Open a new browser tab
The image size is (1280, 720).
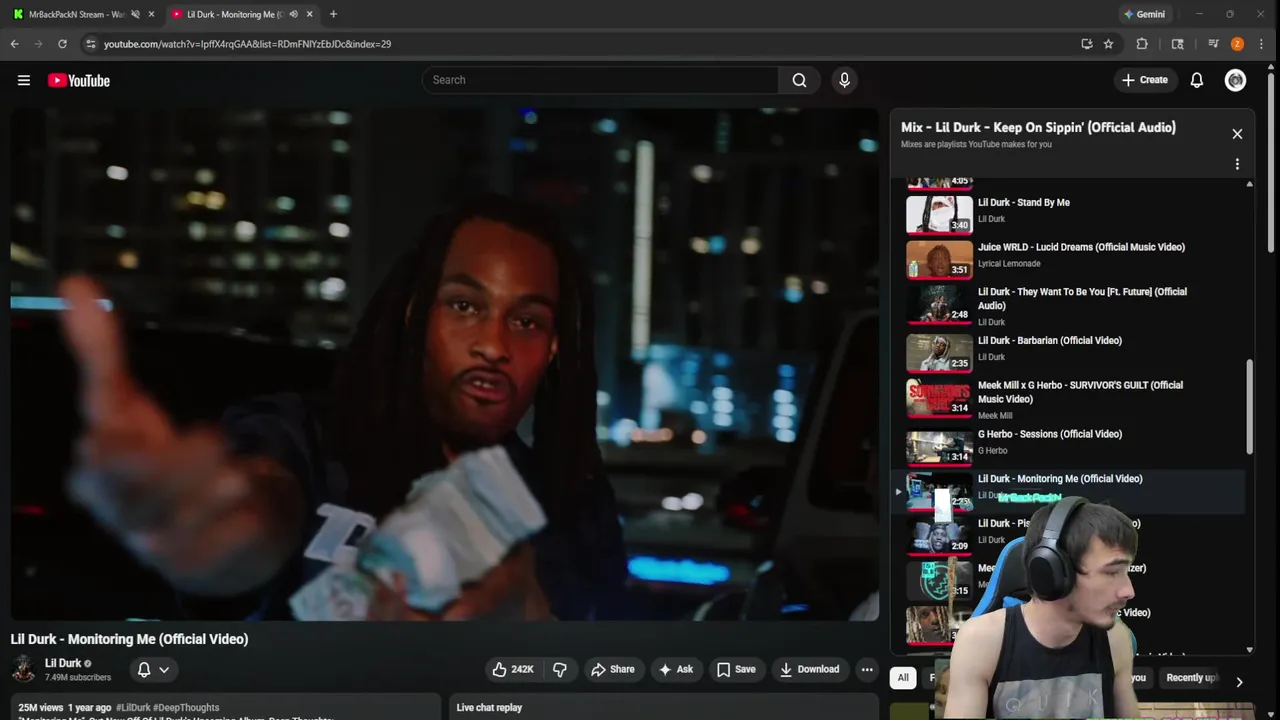pyautogui.click(x=333, y=14)
